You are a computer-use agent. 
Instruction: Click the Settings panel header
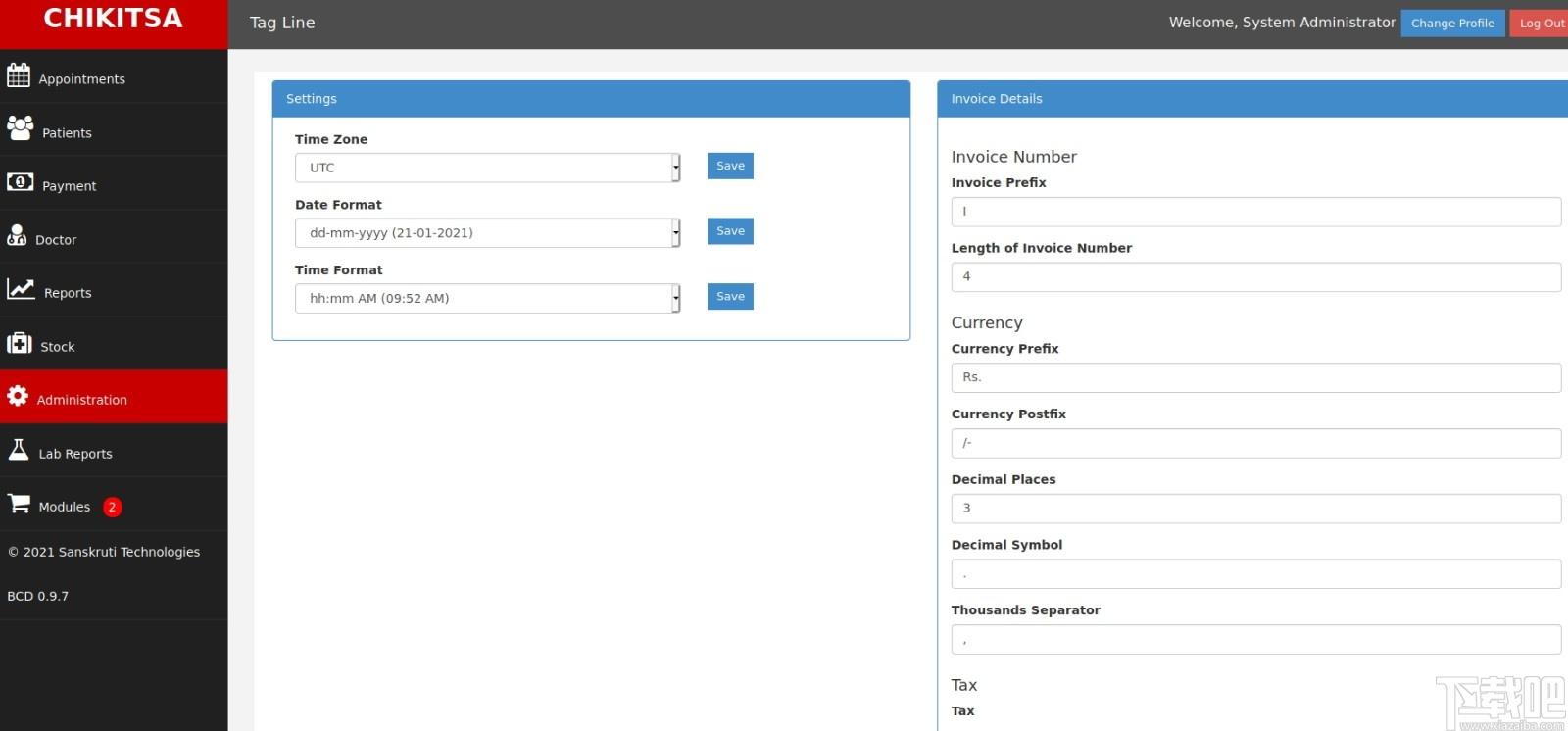(591, 99)
